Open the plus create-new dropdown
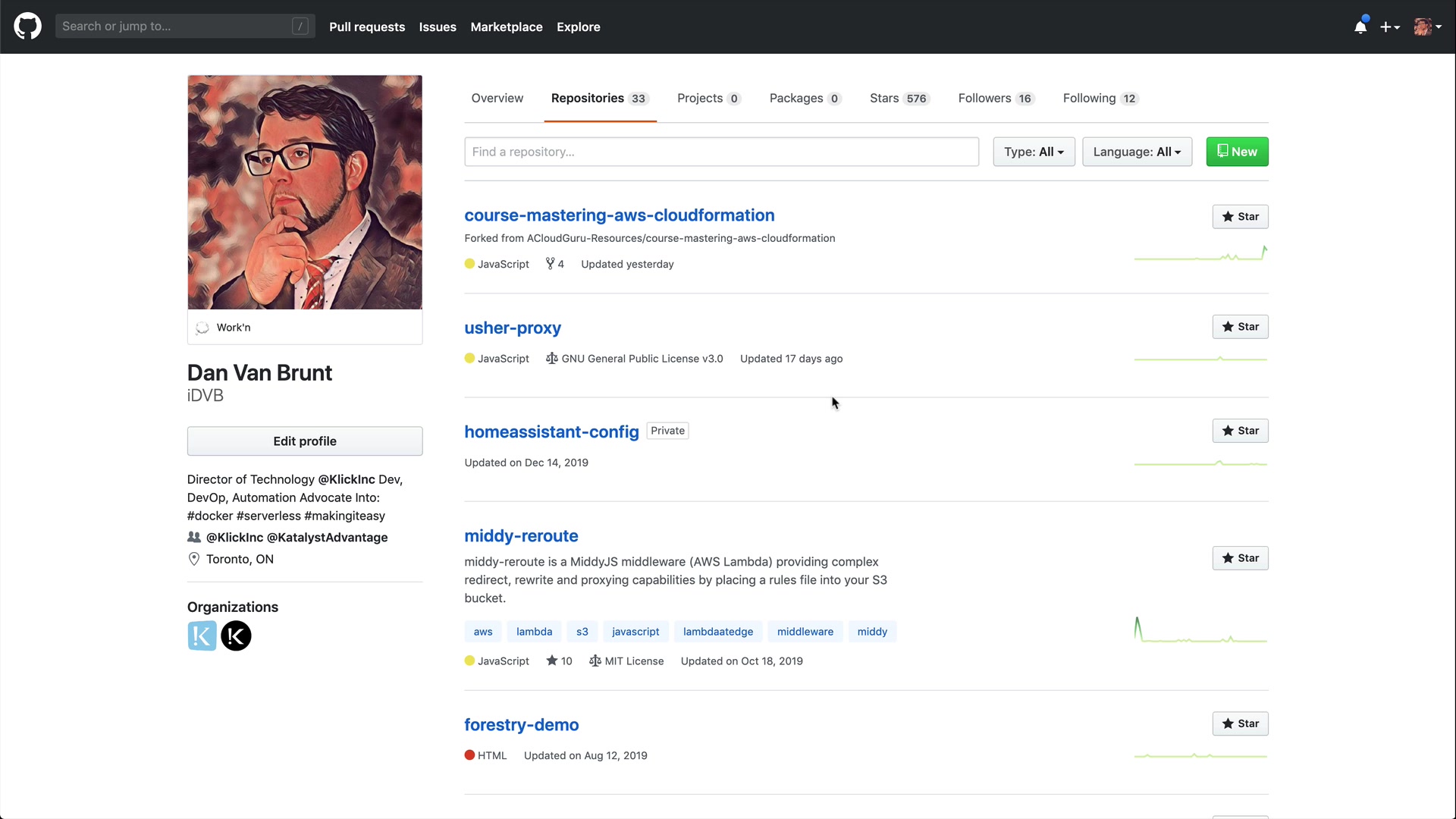Screen dimensions: 1456x819 tap(1389, 27)
